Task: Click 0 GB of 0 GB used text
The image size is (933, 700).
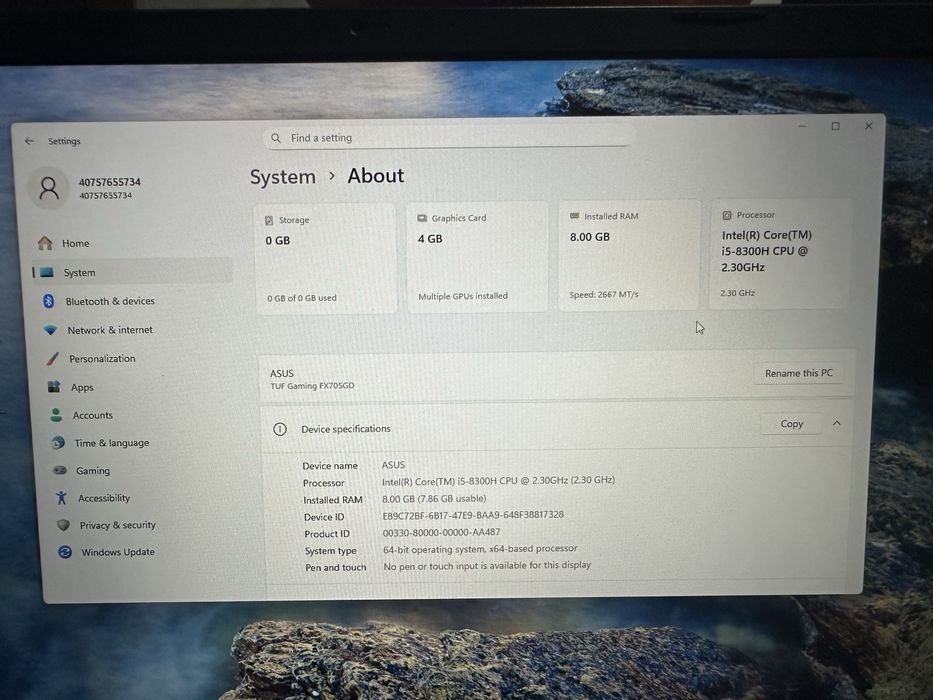Action: point(302,298)
